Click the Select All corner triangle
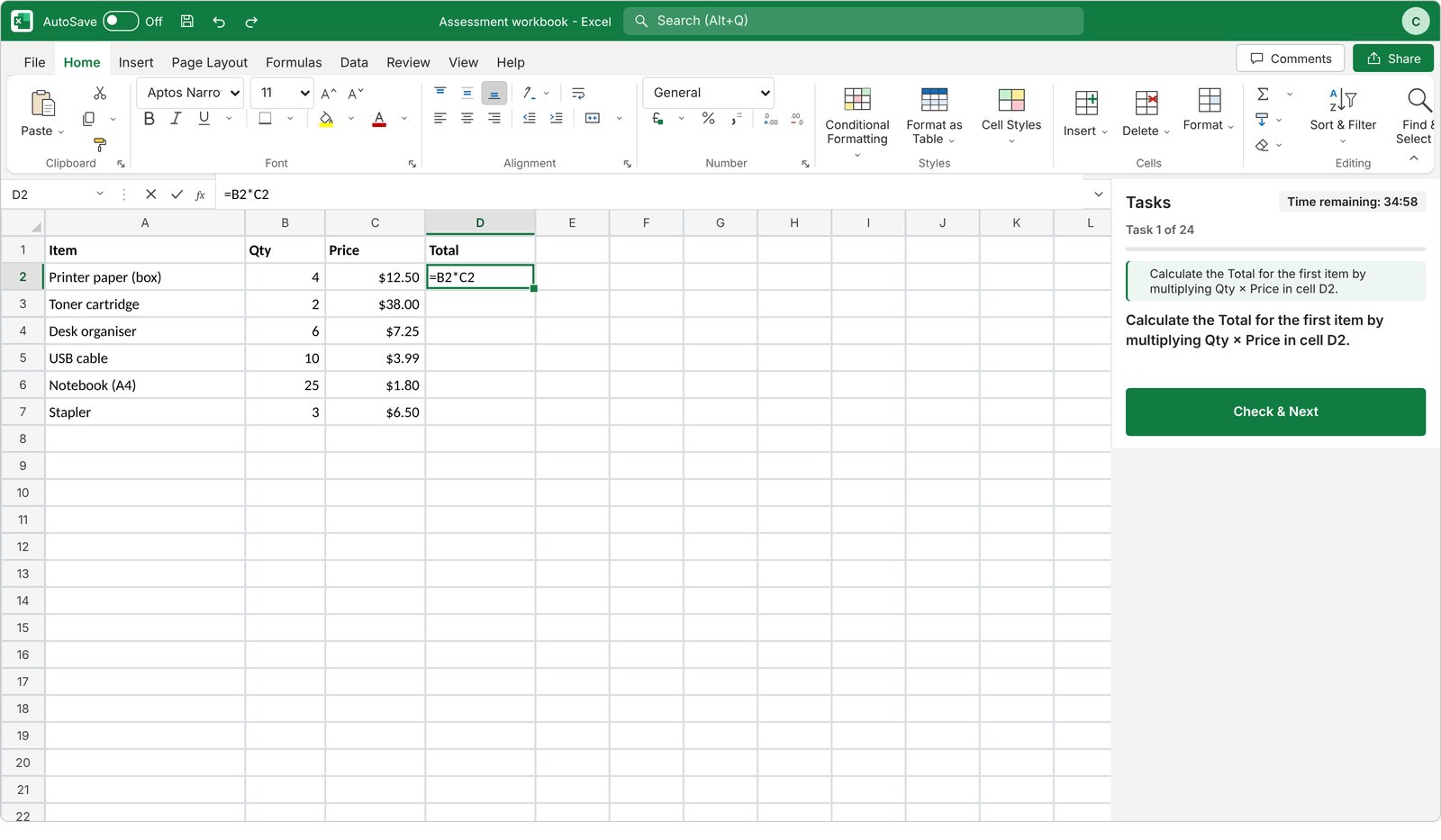This screenshot has width=1441, height=840. (x=35, y=227)
